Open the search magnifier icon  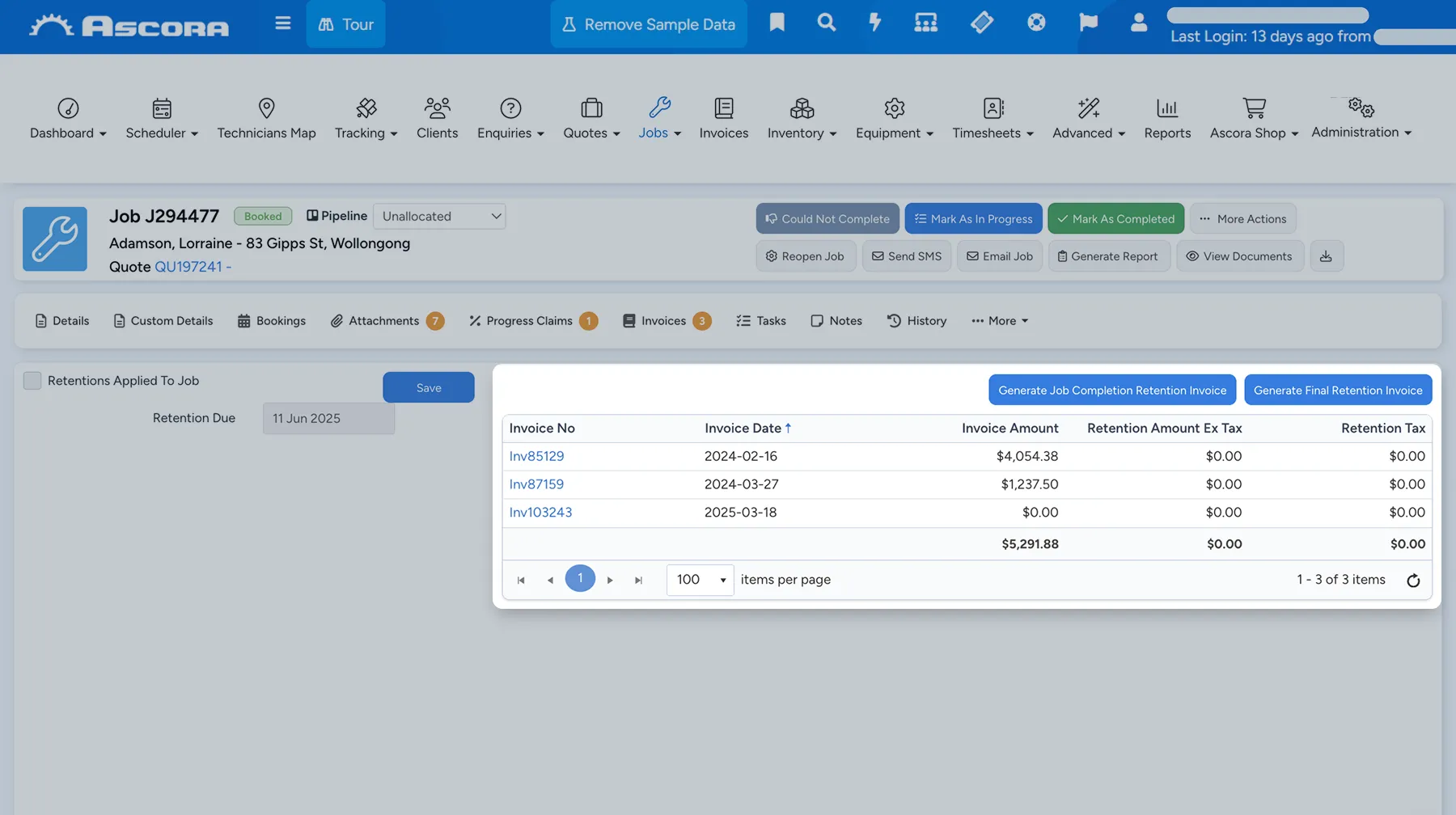826,23
